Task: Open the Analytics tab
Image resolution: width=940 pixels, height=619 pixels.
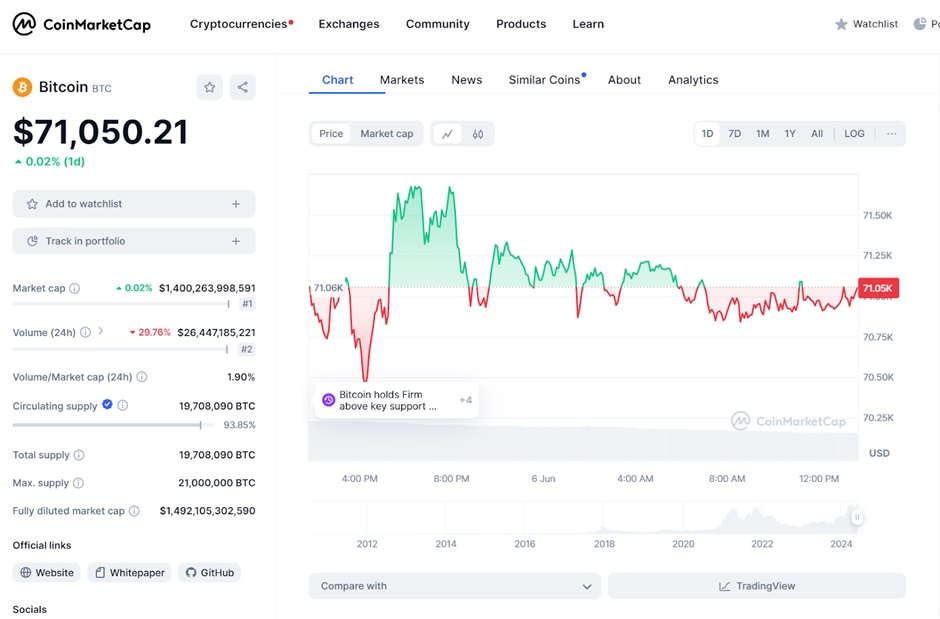Action: point(693,80)
